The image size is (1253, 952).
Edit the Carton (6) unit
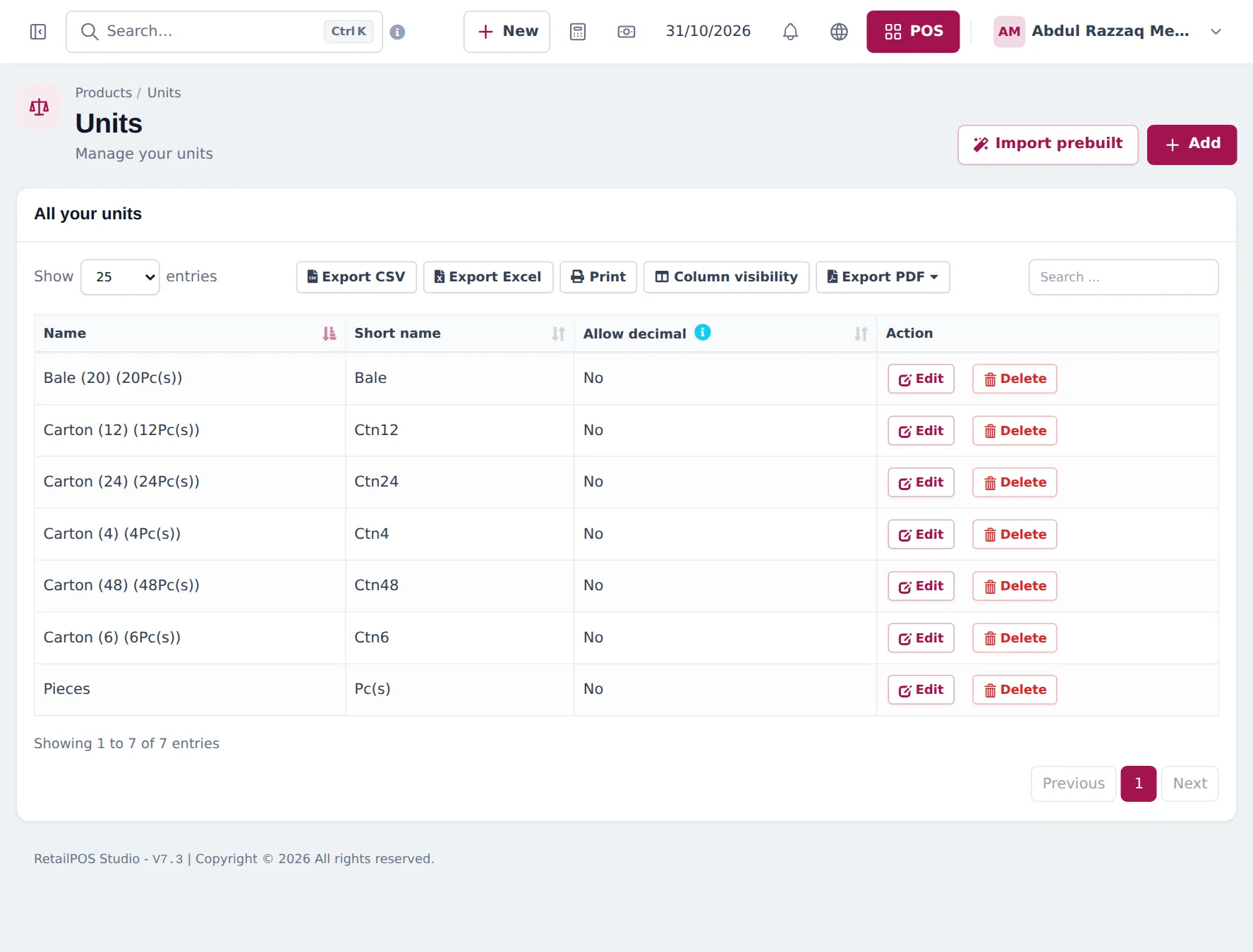pyautogui.click(x=921, y=638)
